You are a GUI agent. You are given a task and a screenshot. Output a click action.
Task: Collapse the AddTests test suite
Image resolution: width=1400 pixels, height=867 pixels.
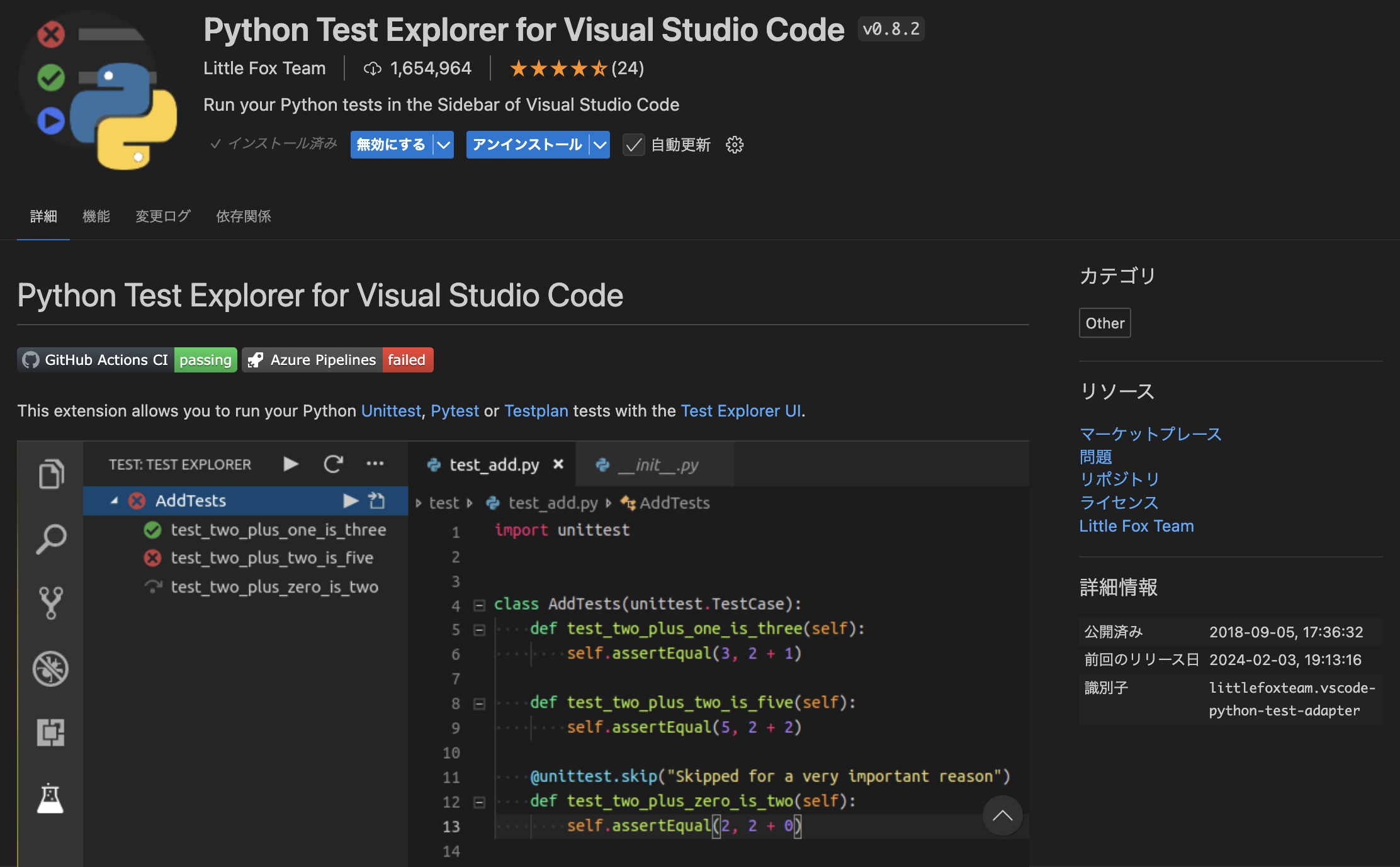click(114, 500)
